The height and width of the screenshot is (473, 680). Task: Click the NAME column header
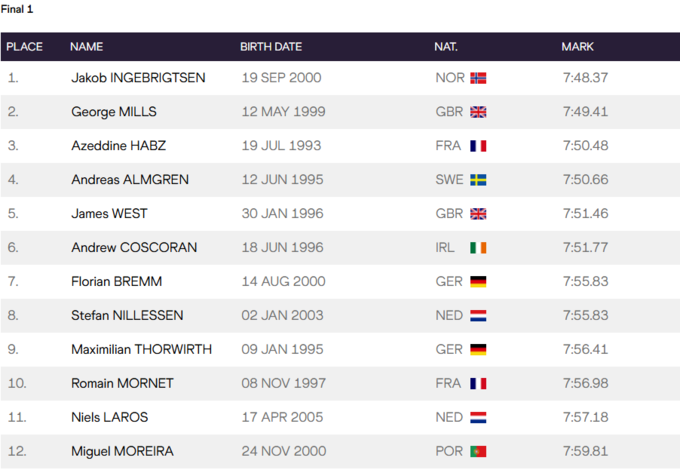click(87, 47)
